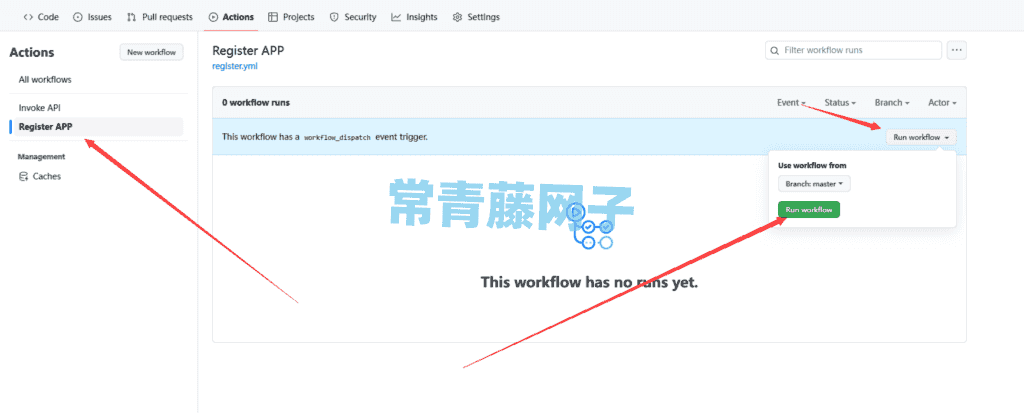Expand the Branch filter dropdown
The height and width of the screenshot is (413, 1024).
pyautogui.click(x=892, y=103)
